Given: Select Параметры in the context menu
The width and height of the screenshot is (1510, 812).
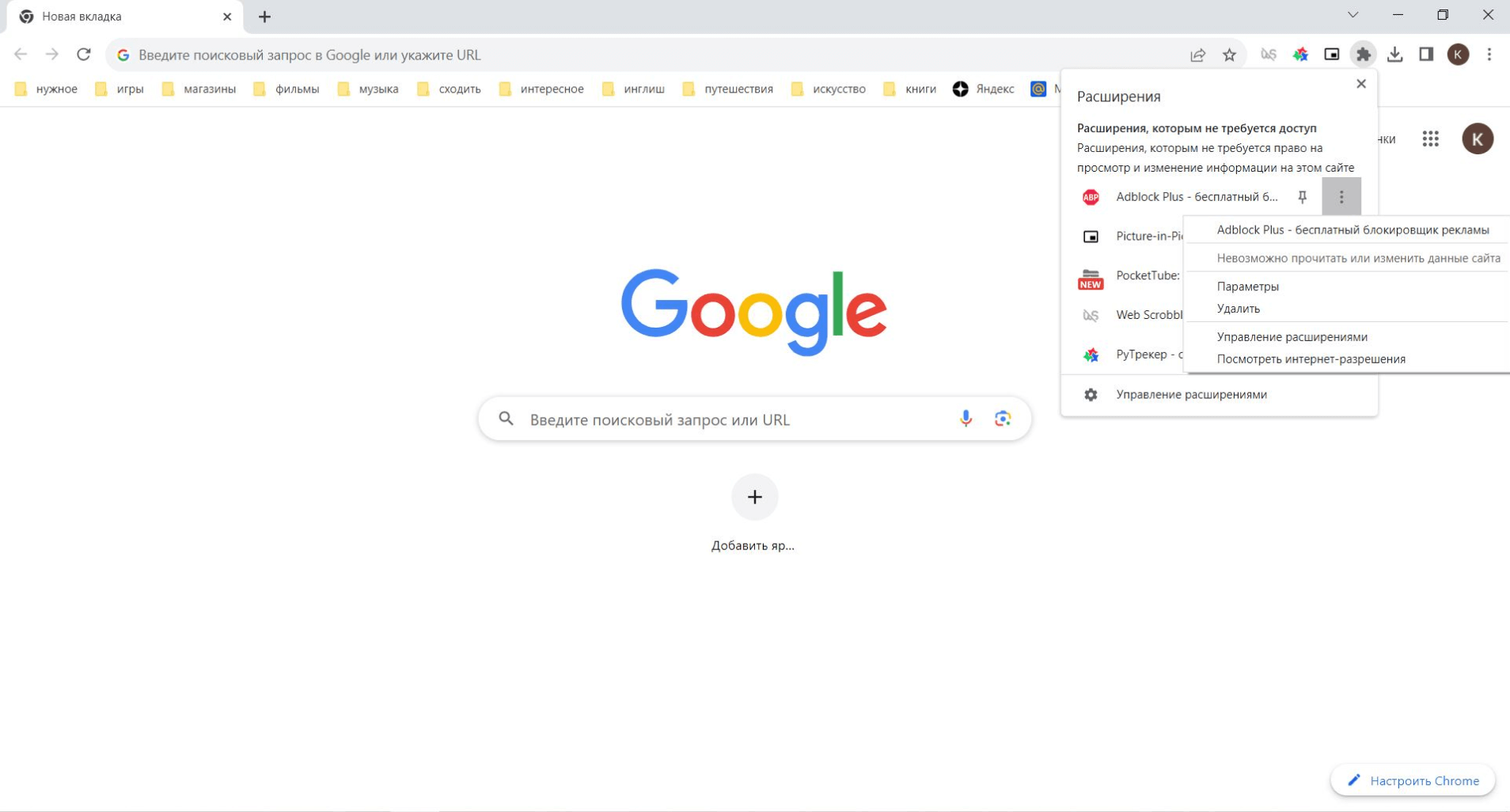Looking at the screenshot, I should point(1247,286).
